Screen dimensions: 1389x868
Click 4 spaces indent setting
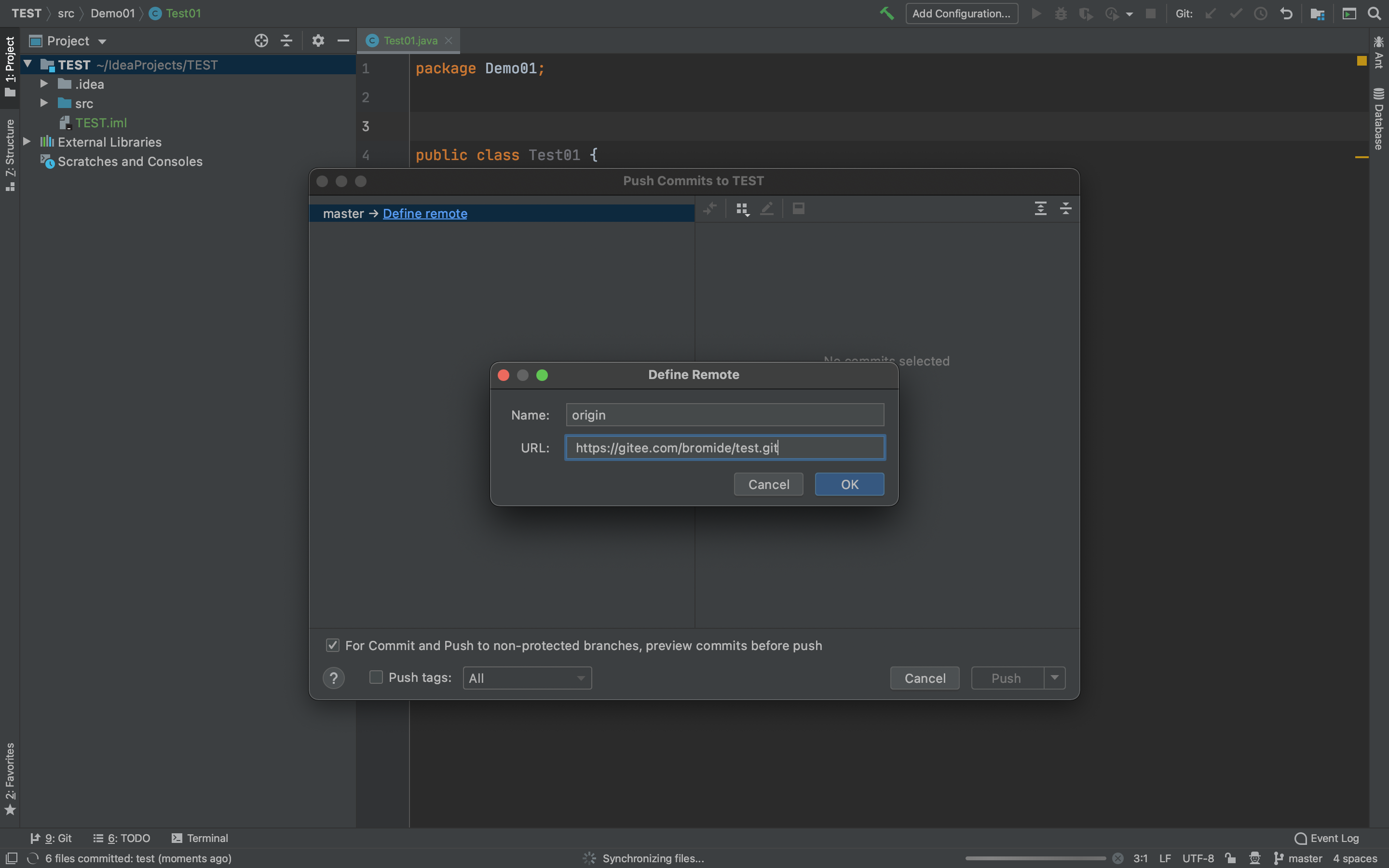[x=1355, y=858]
